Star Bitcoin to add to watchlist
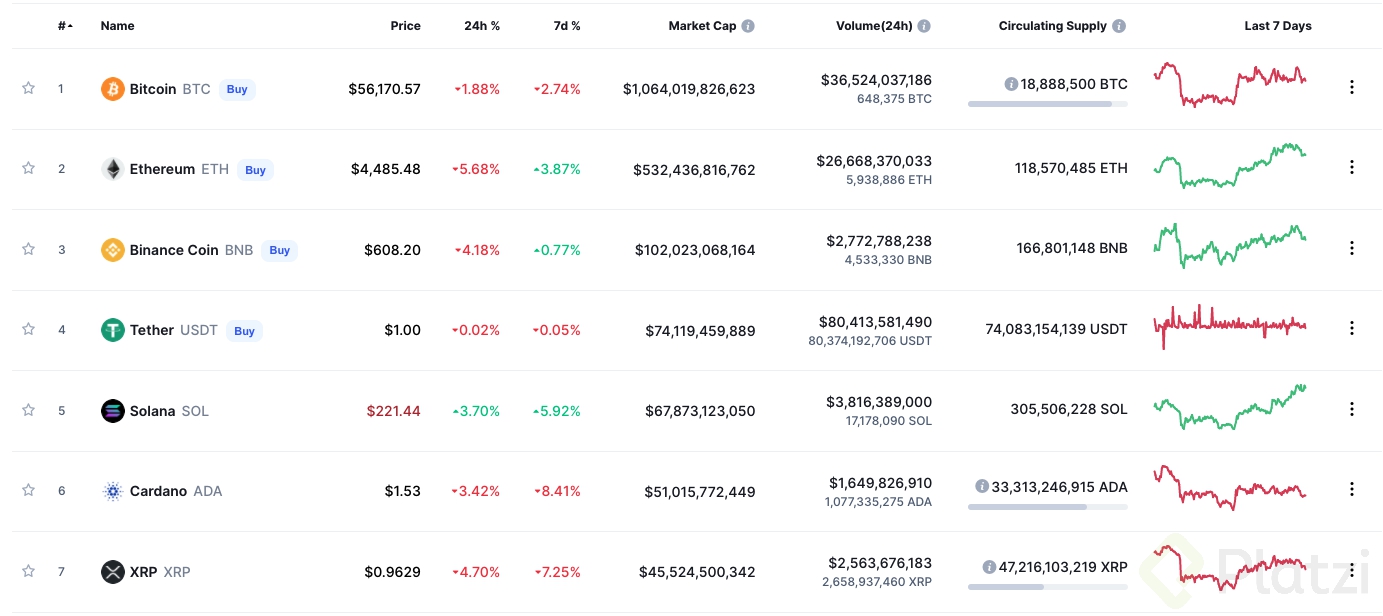Viewport: 1383px width, 616px height. [x=28, y=88]
